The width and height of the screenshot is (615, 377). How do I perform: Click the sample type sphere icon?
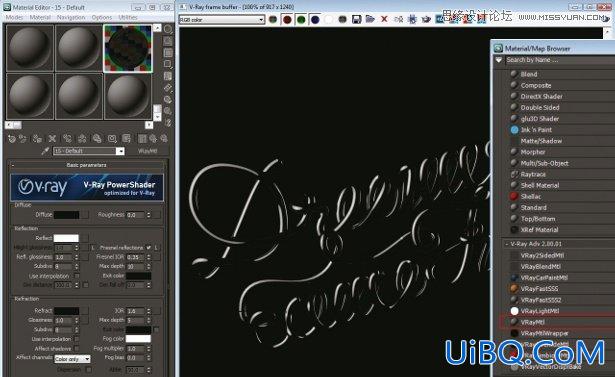168,29
